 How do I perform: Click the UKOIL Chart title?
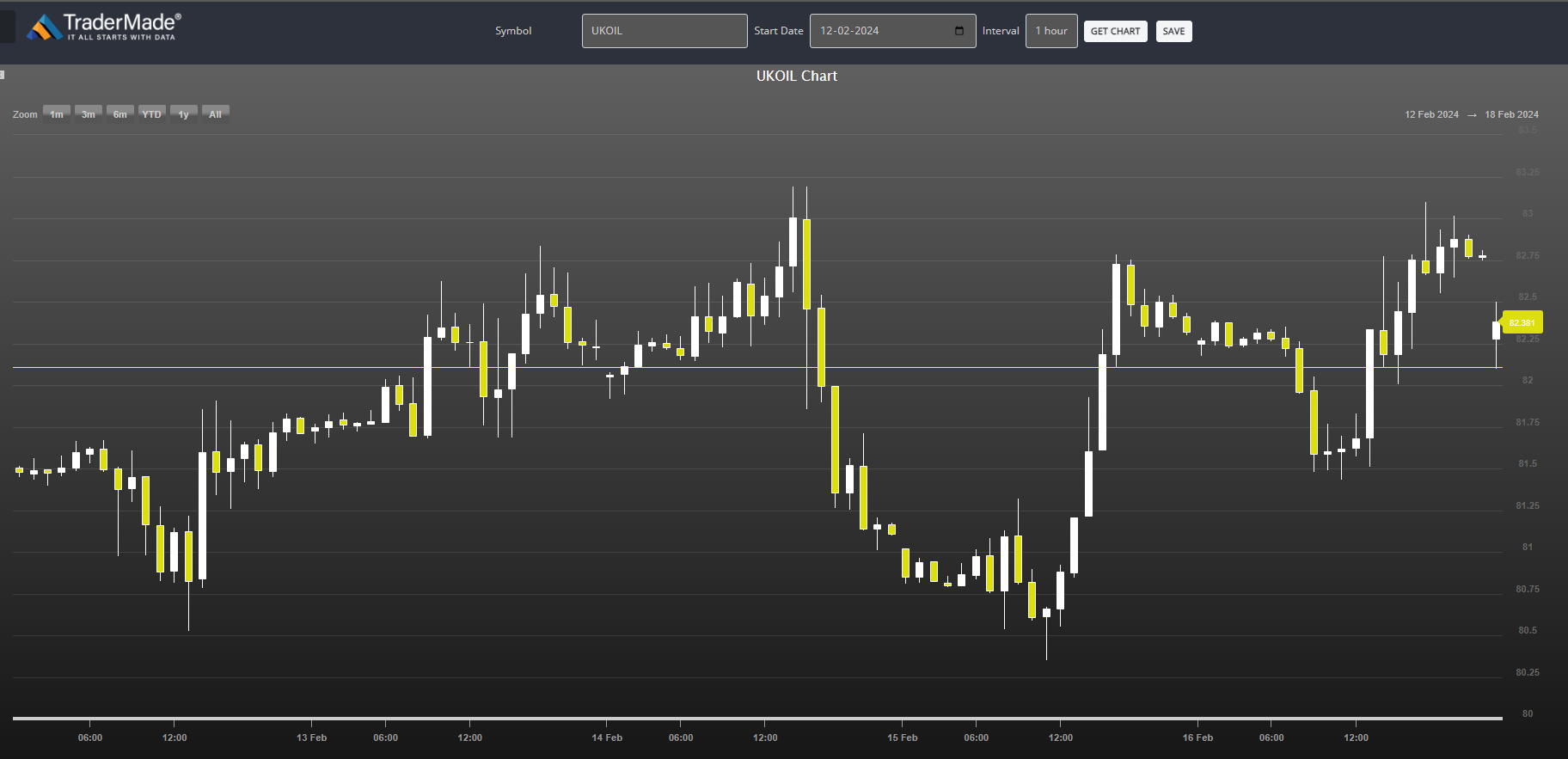797,76
